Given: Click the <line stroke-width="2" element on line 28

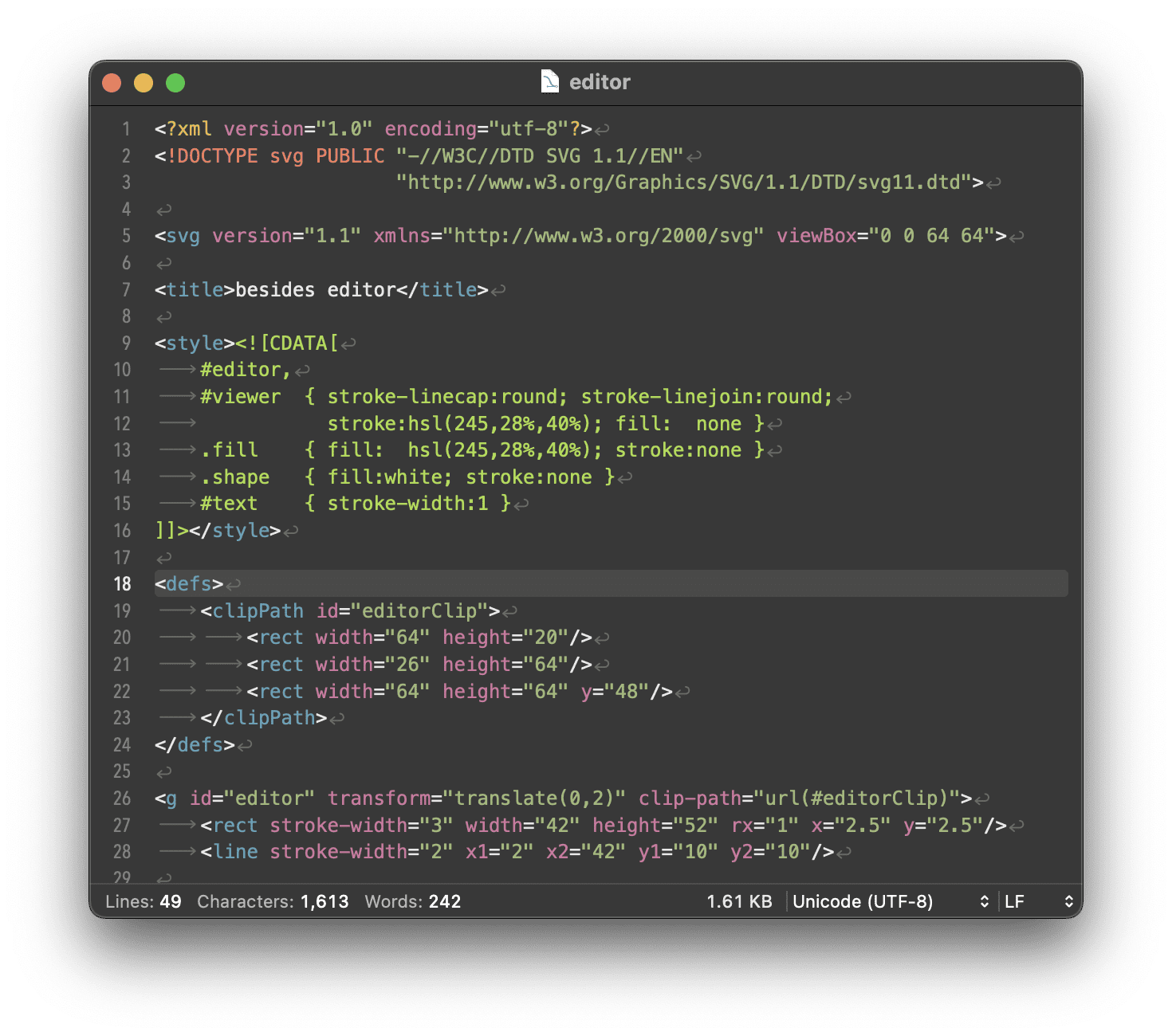Looking at the screenshot, I should point(327,852).
